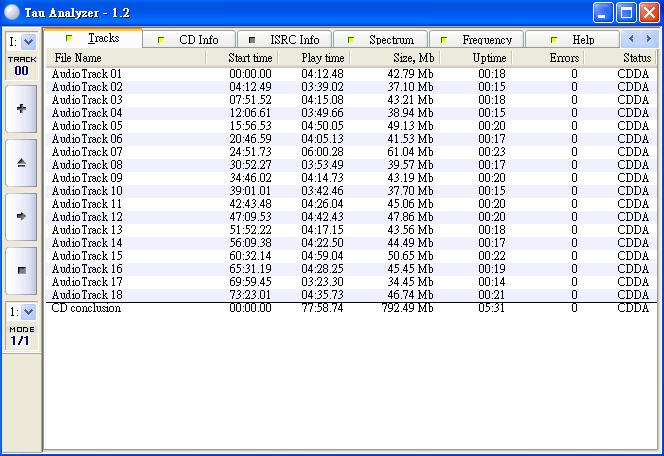Click the eject disc button
This screenshot has height=456, width=664.
(x=21, y=163)
